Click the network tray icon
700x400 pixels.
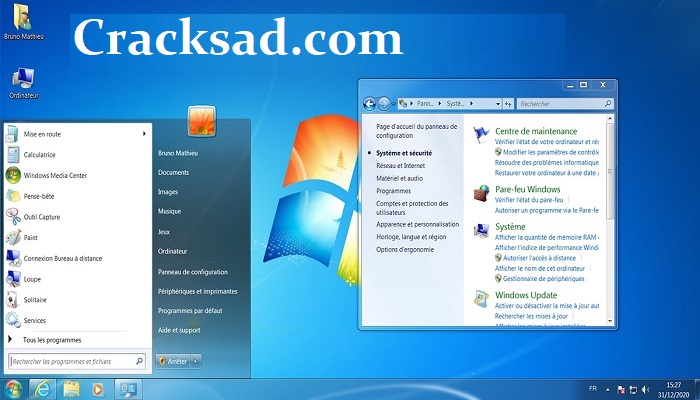[633, 390]
